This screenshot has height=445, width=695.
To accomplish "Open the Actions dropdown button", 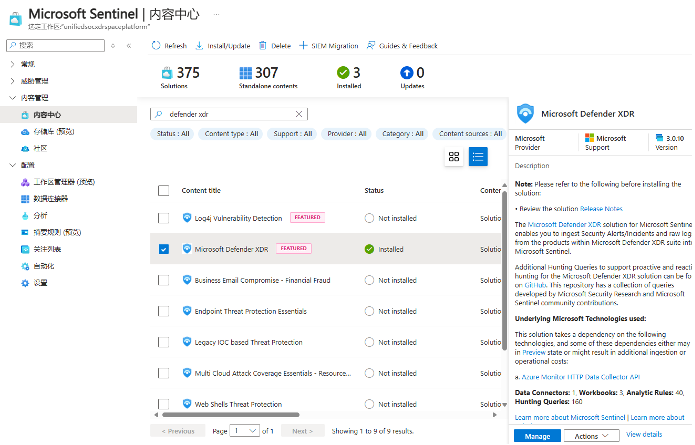I will coord(591,437).
